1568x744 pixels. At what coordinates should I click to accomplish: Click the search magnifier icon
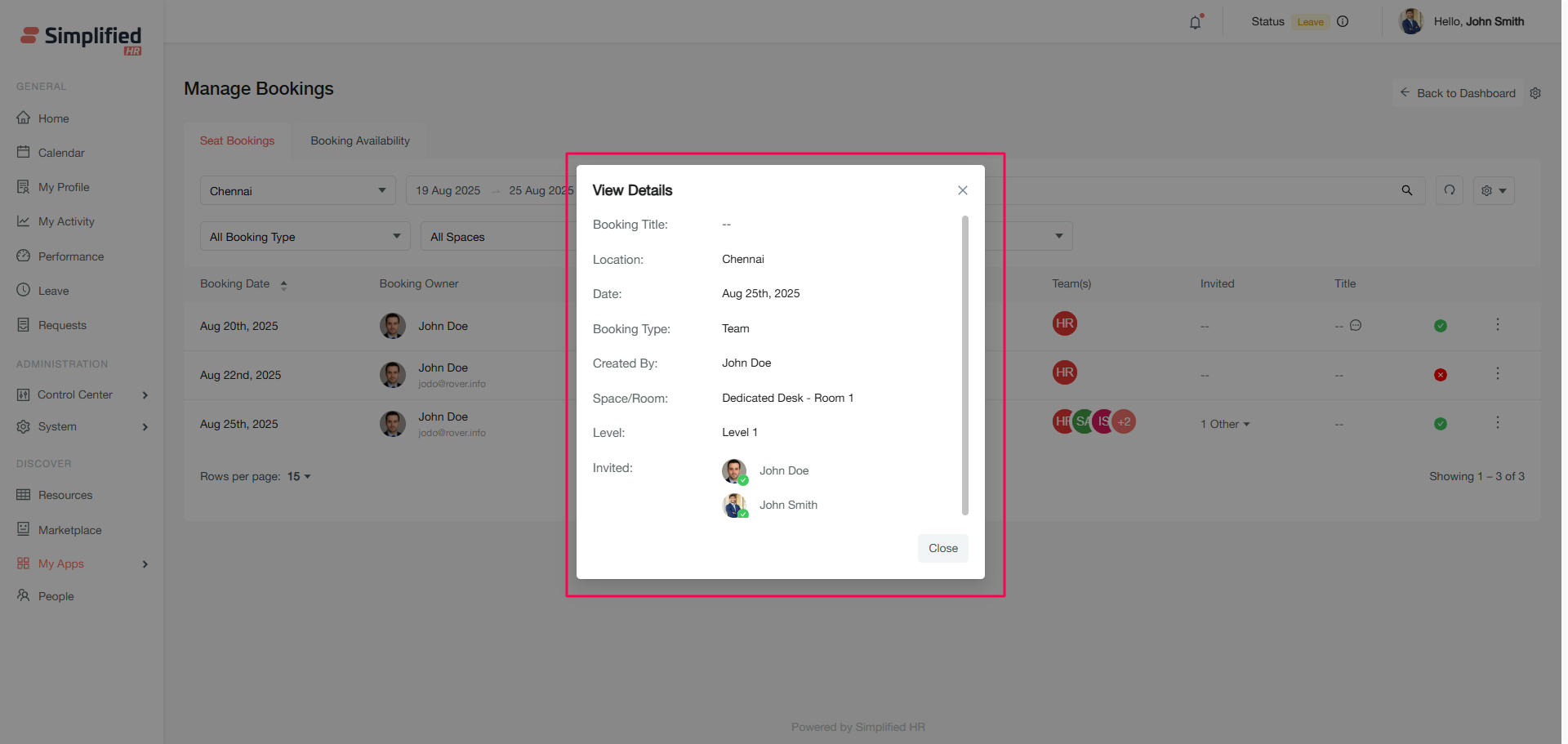click(x=1406, y=190)
